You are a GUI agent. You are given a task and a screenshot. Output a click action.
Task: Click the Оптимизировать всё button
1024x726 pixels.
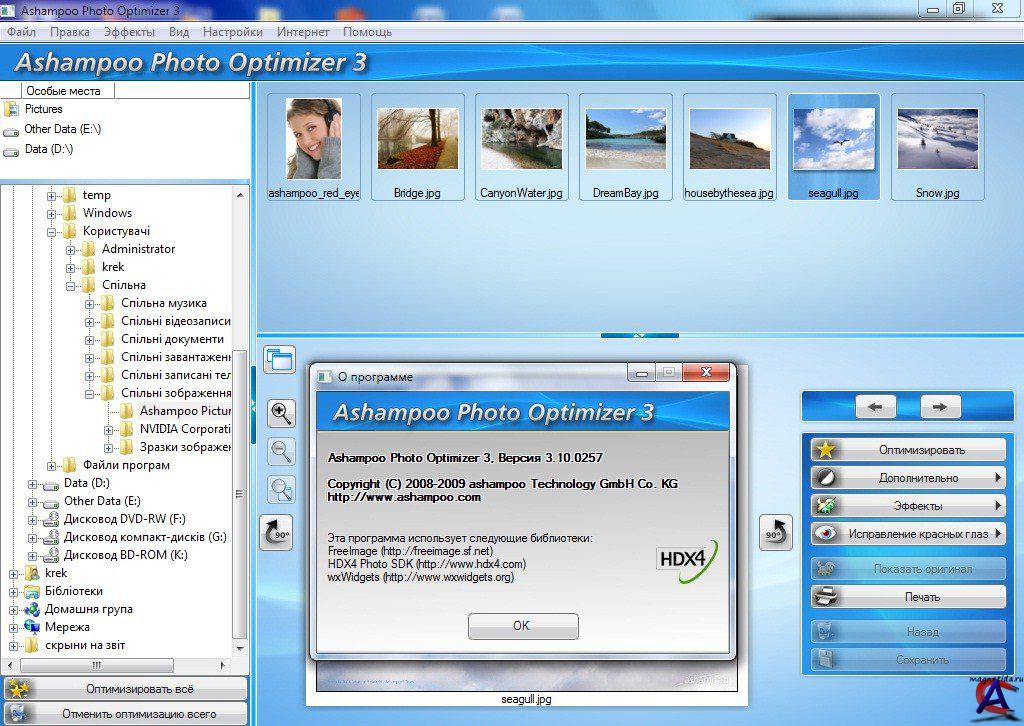[126, 689]
